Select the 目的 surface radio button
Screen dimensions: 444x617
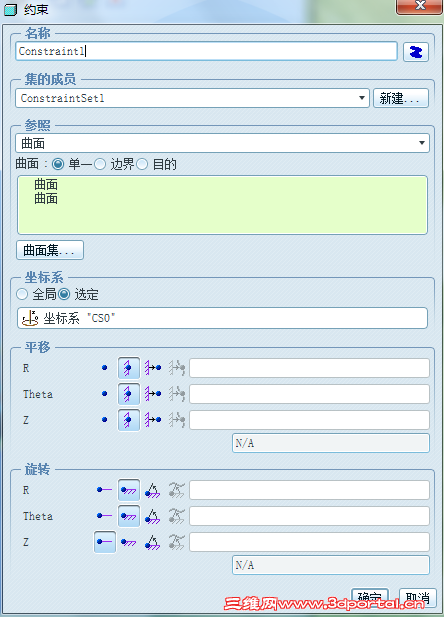[x=142, y=164]
